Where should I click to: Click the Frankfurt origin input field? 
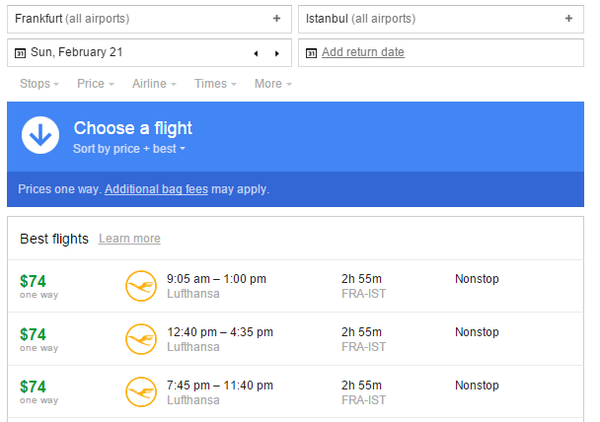coord(140,19)
